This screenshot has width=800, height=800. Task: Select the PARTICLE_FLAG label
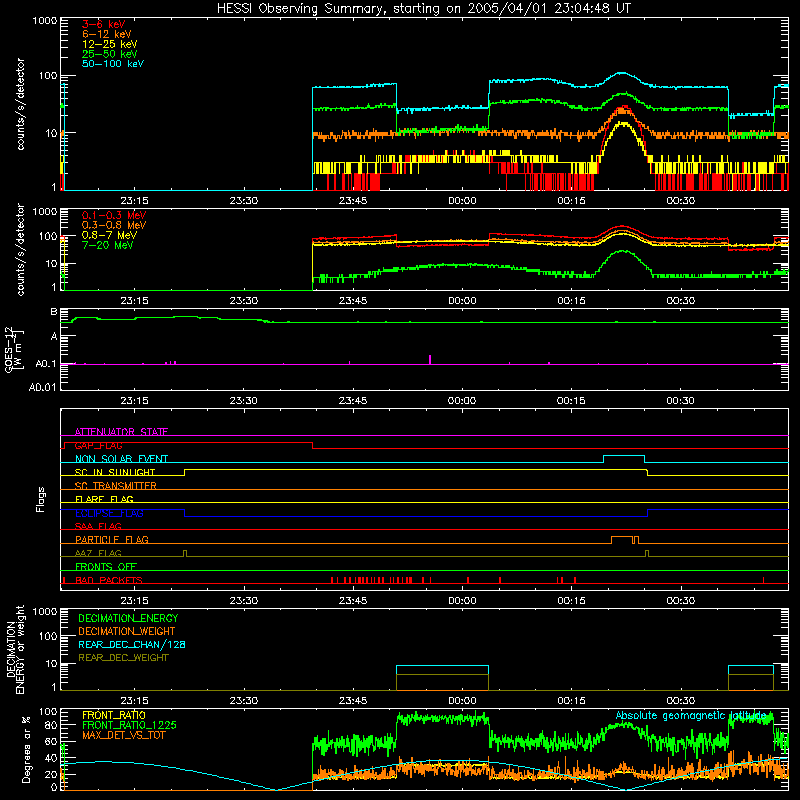[112, 539]
